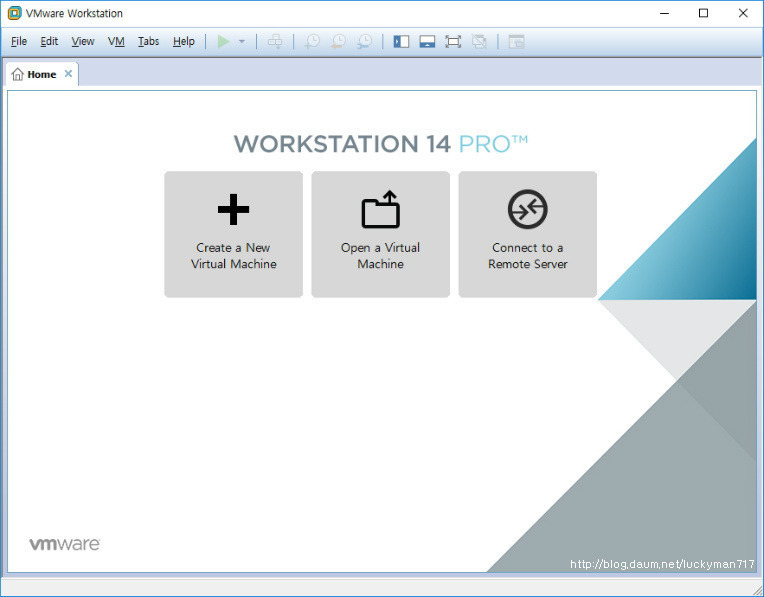This screenshot has width=764, height=597.
Task: Click the VMware Workstation title bar icon
Action: pos(15,13)
